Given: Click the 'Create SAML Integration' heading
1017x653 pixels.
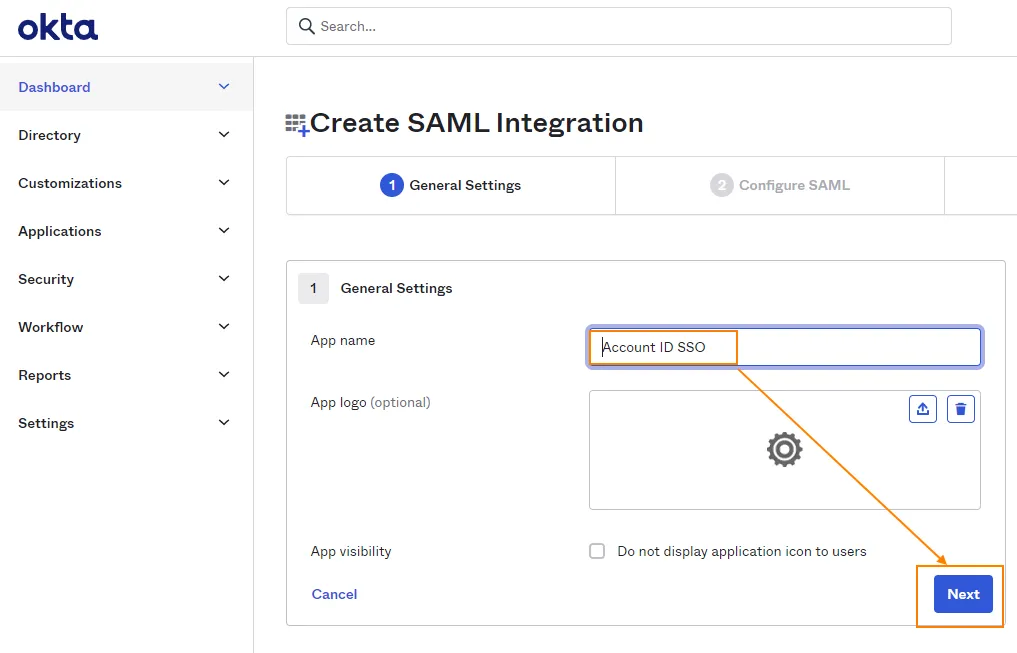Looking at the screenshot, I should pos(477,123).
